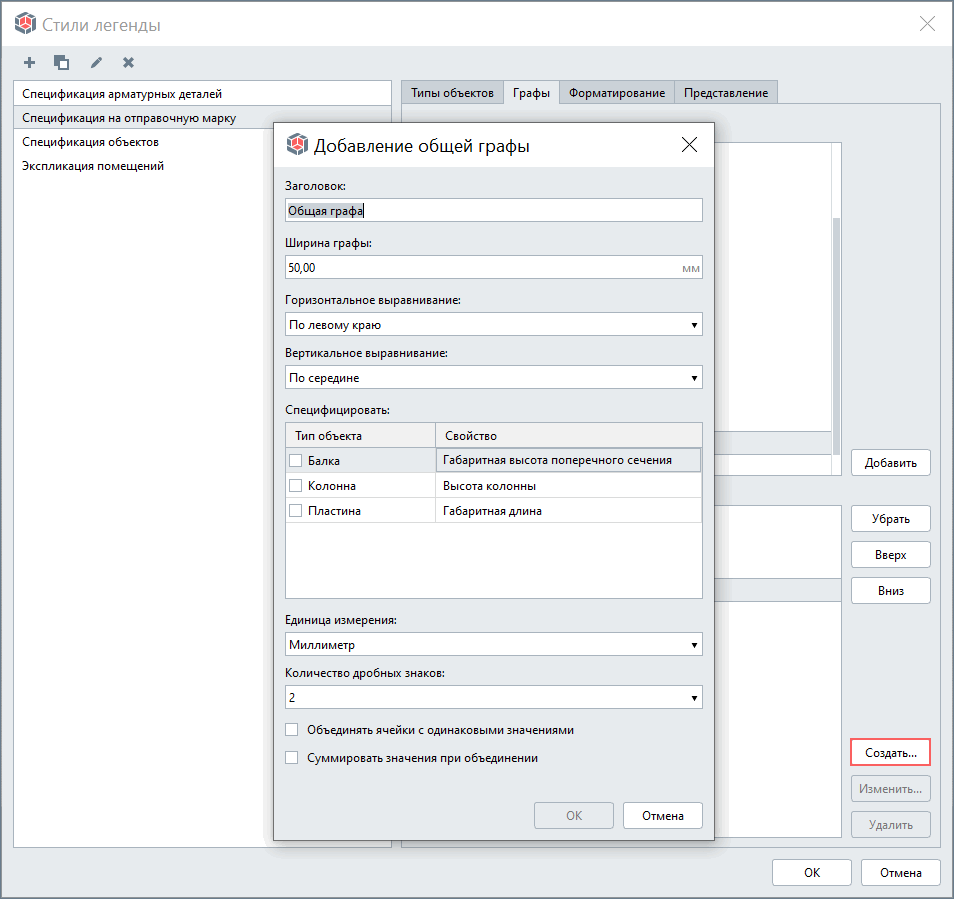Click the Убрать button
This screenshot has width=954, height=899.
[x=891, y=519]
